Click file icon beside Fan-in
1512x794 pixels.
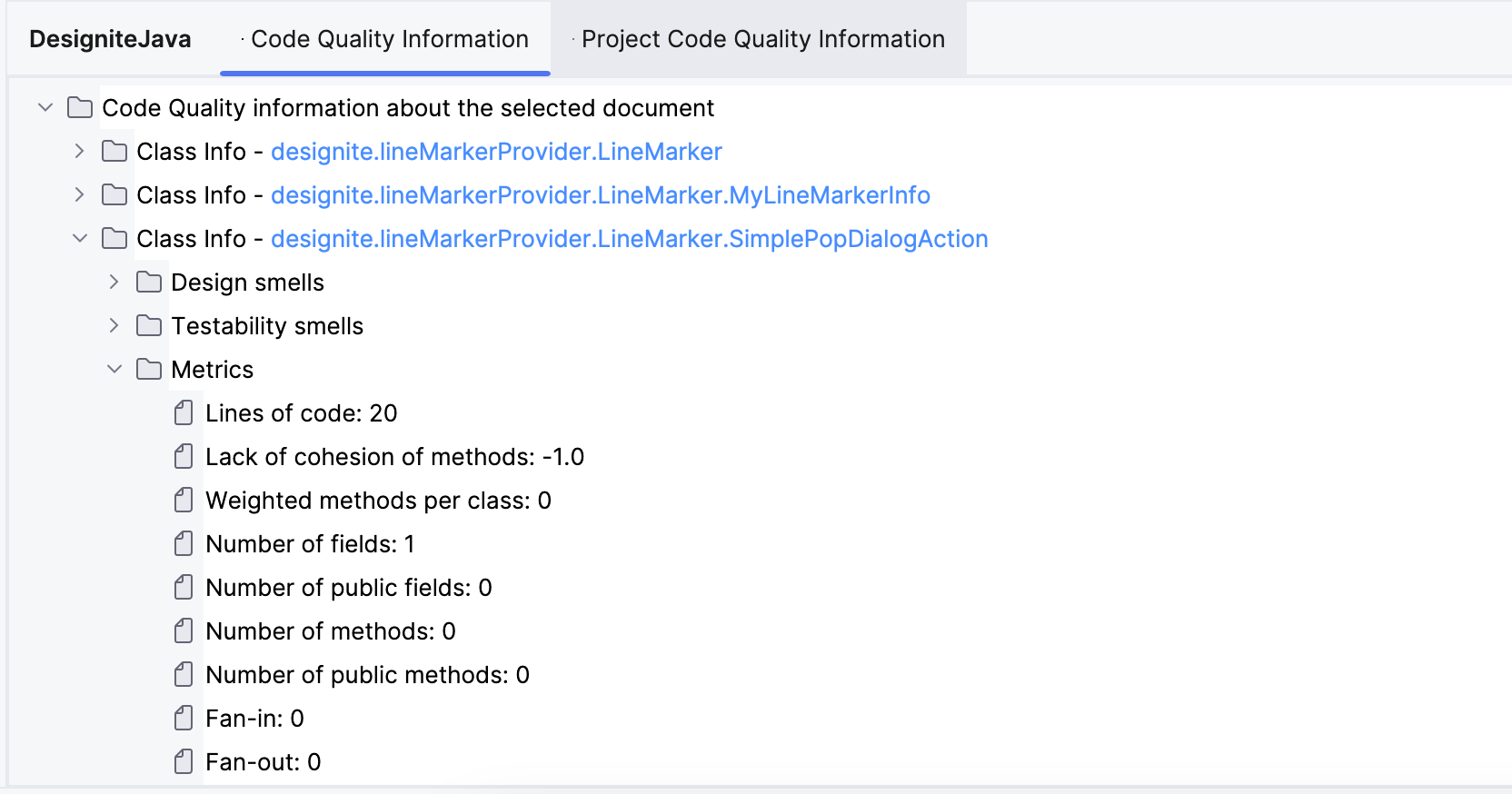pos(184,719)
